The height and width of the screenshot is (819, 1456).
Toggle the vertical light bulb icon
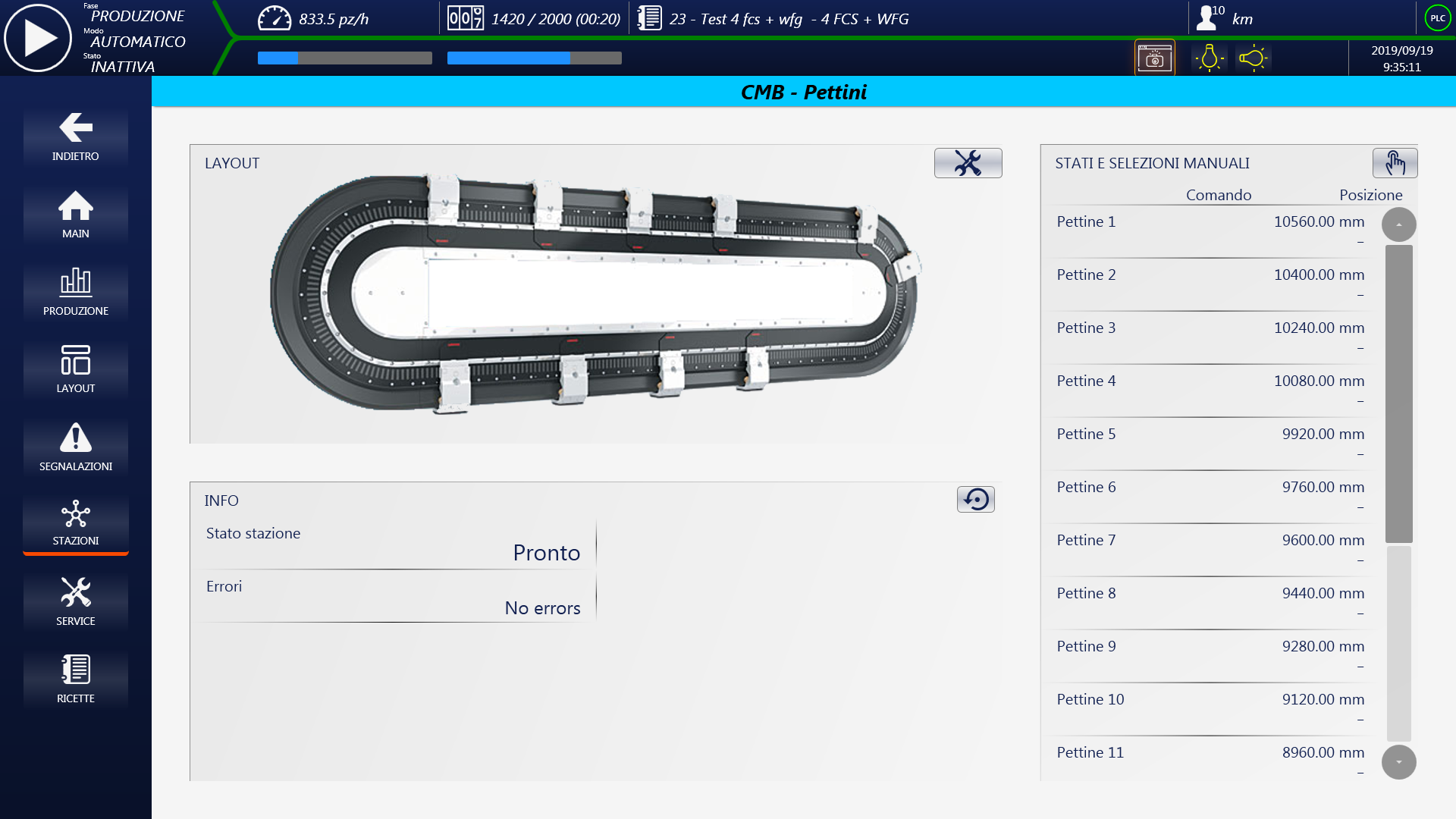pos(1209,58)
